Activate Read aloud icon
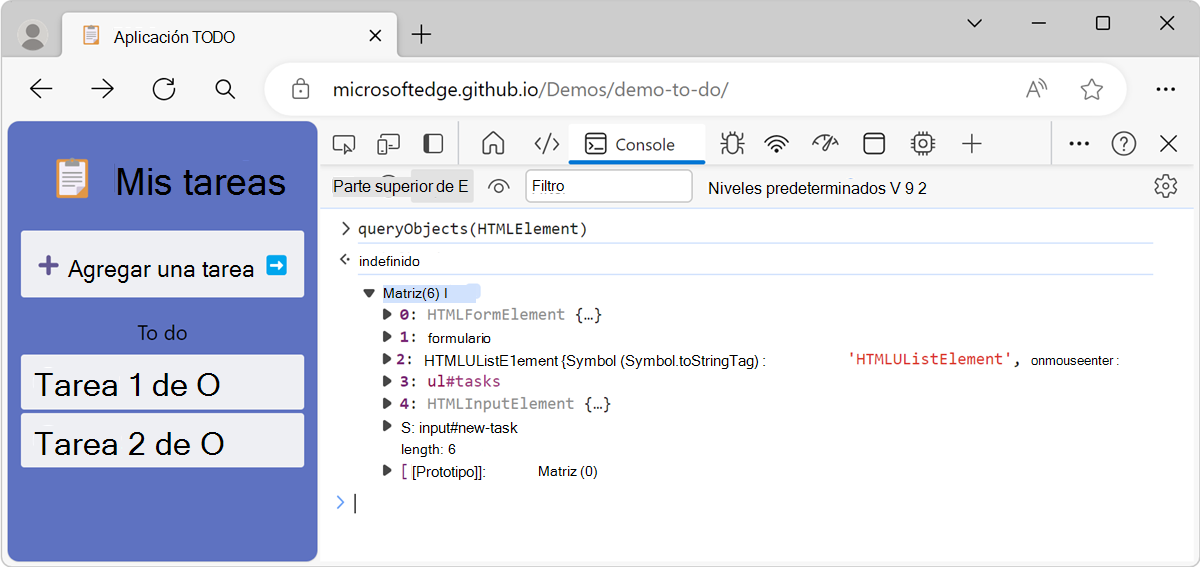 tap(1036, 89)
